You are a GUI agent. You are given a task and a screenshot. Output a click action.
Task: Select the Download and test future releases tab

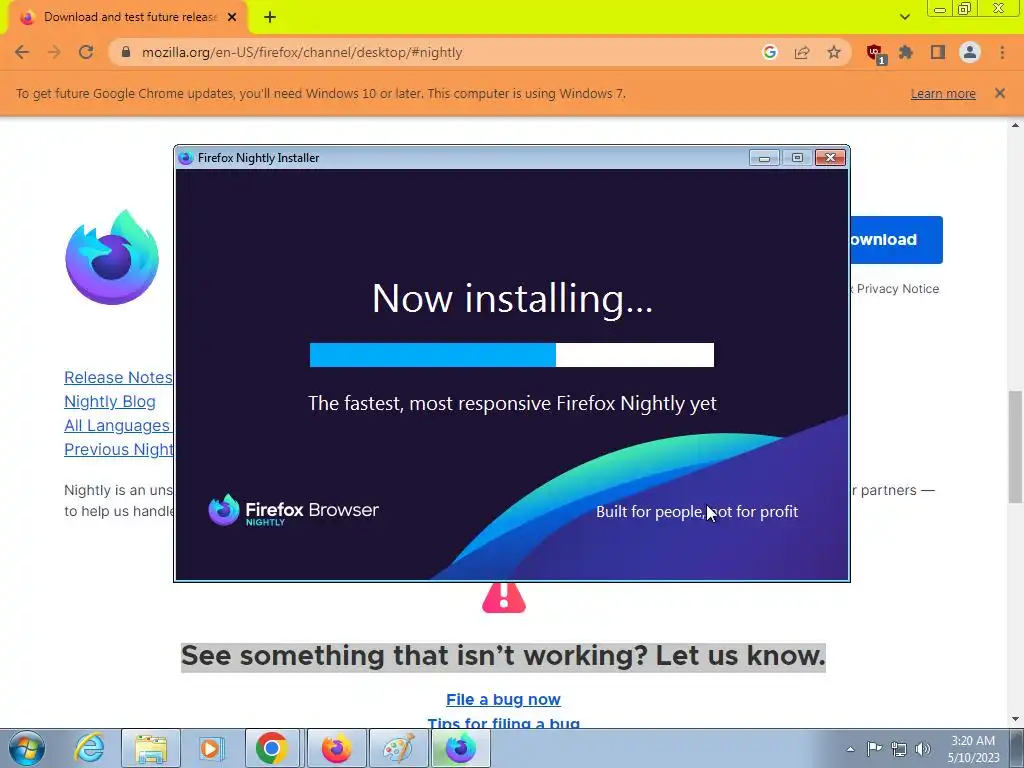click(x=128, y=18)
